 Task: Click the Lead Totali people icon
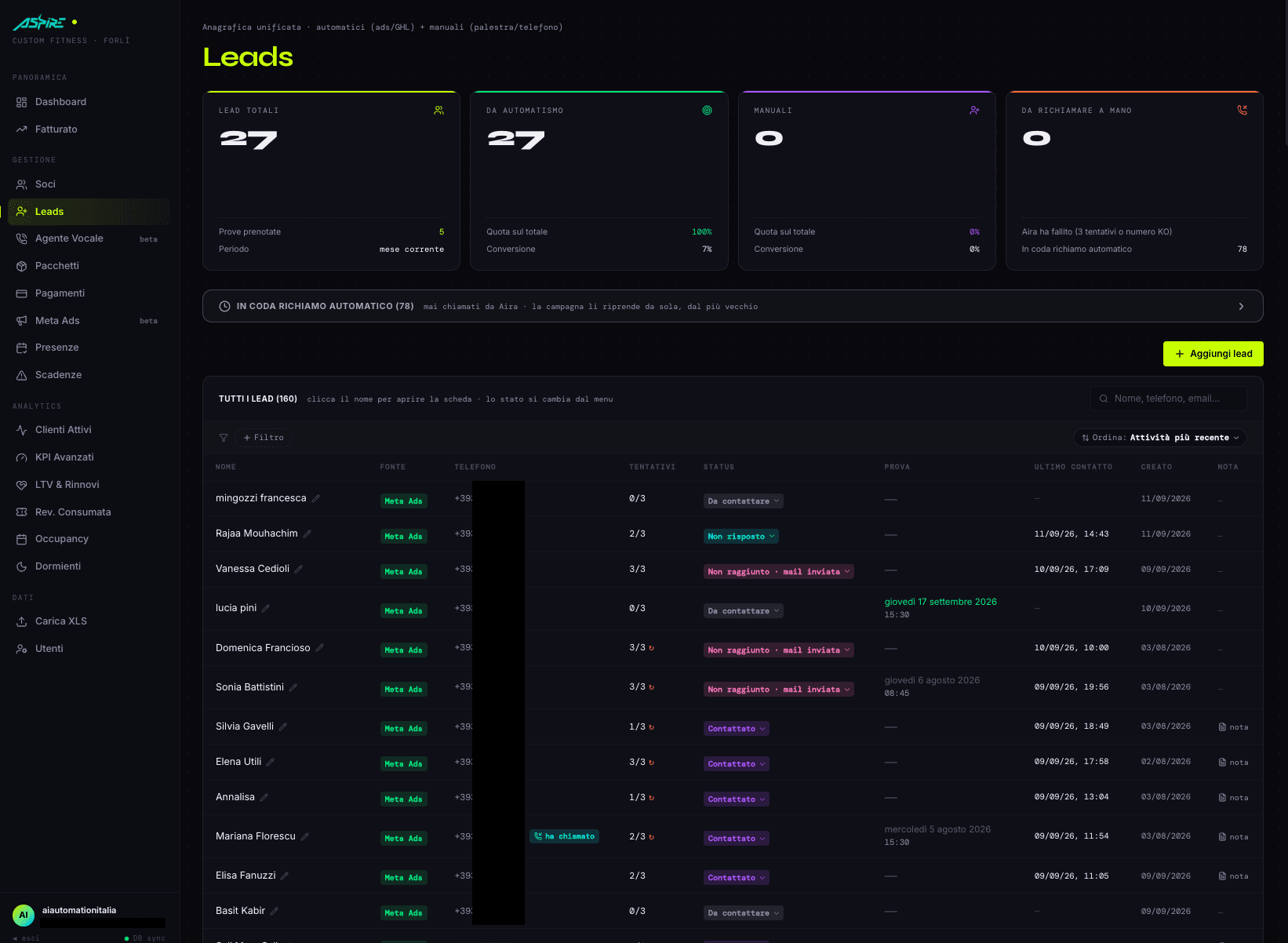pyautogui.click(x=439, y=111)
